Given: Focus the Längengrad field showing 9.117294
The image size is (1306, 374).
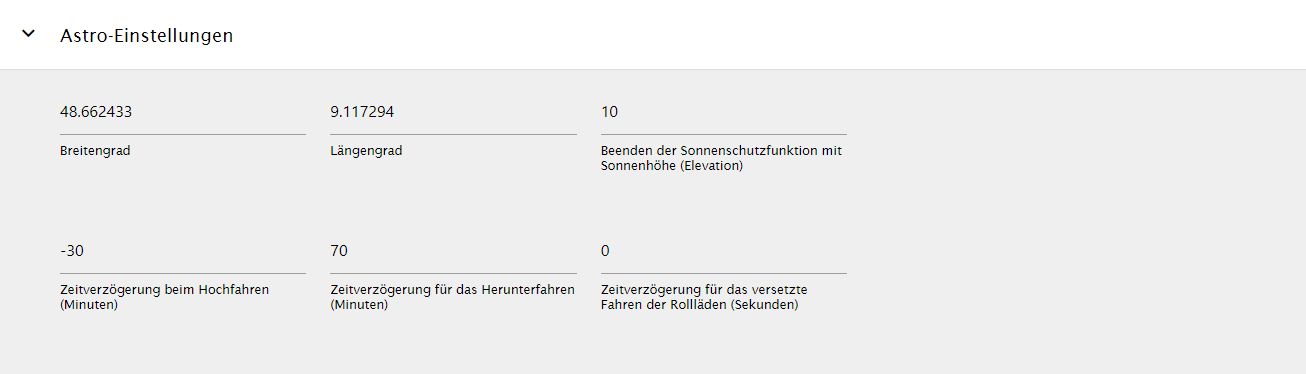Looking at the screenshot, I should click(x=453, y=113).
